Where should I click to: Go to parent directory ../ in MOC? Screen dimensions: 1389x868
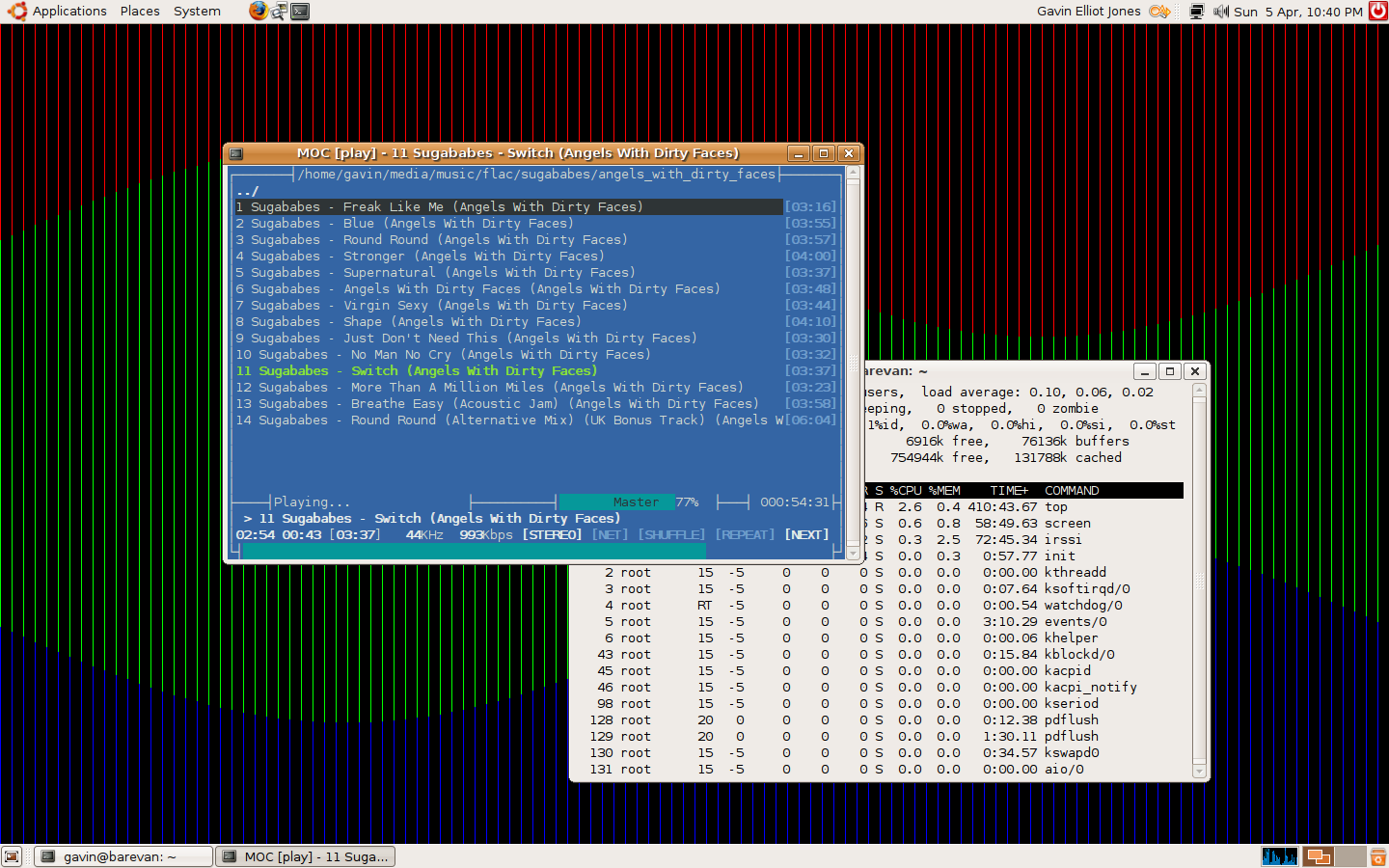pyautogui.click(x=247, y=191)
